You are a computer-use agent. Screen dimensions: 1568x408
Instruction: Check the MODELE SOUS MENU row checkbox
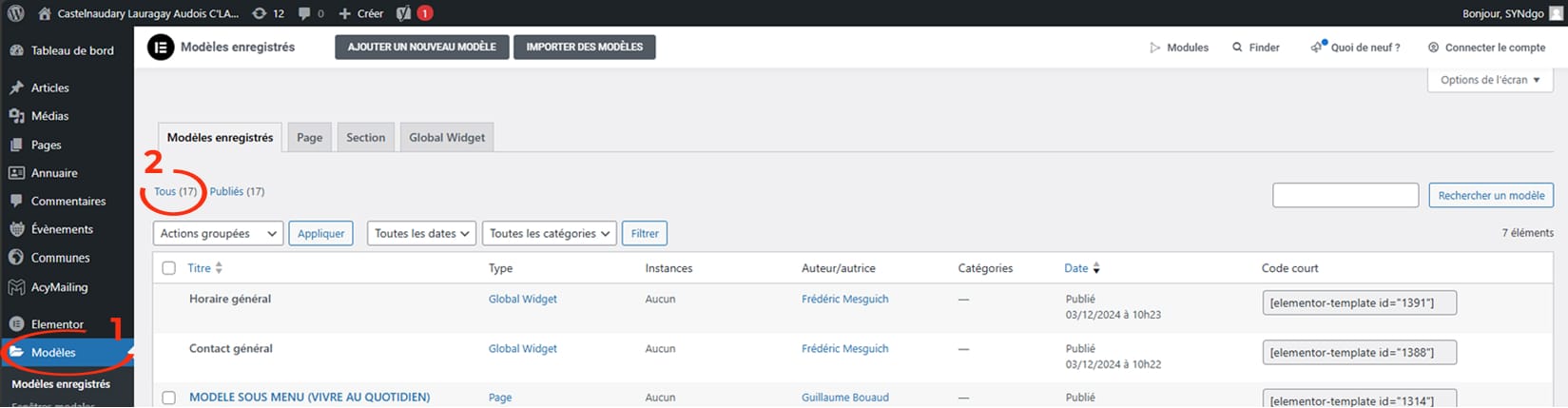point(169,398)
